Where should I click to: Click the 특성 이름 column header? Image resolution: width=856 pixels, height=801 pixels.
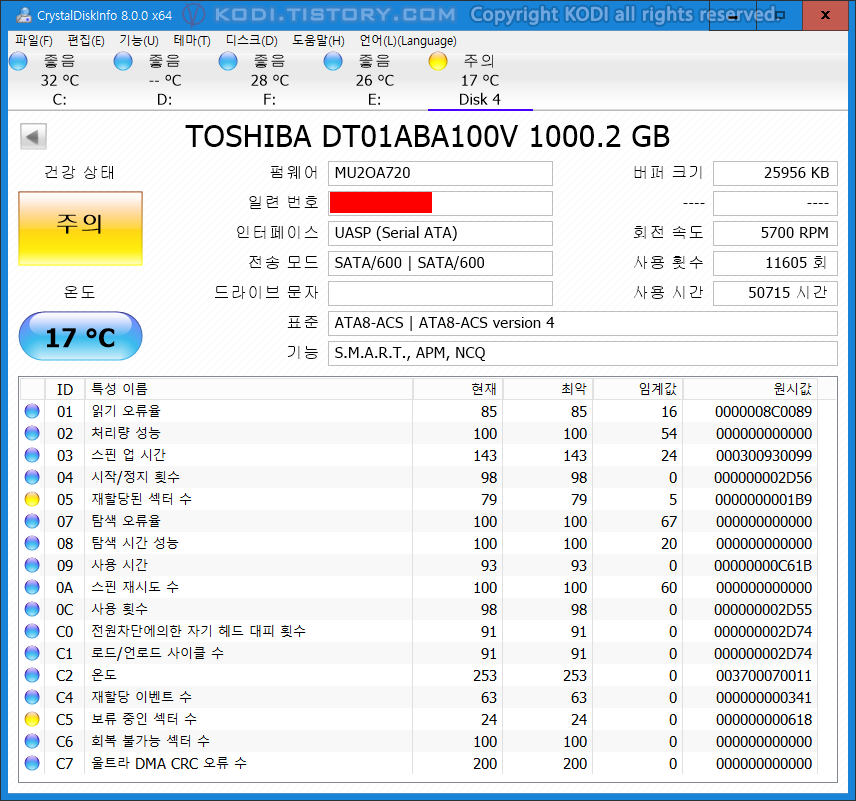tap(249, 389)
